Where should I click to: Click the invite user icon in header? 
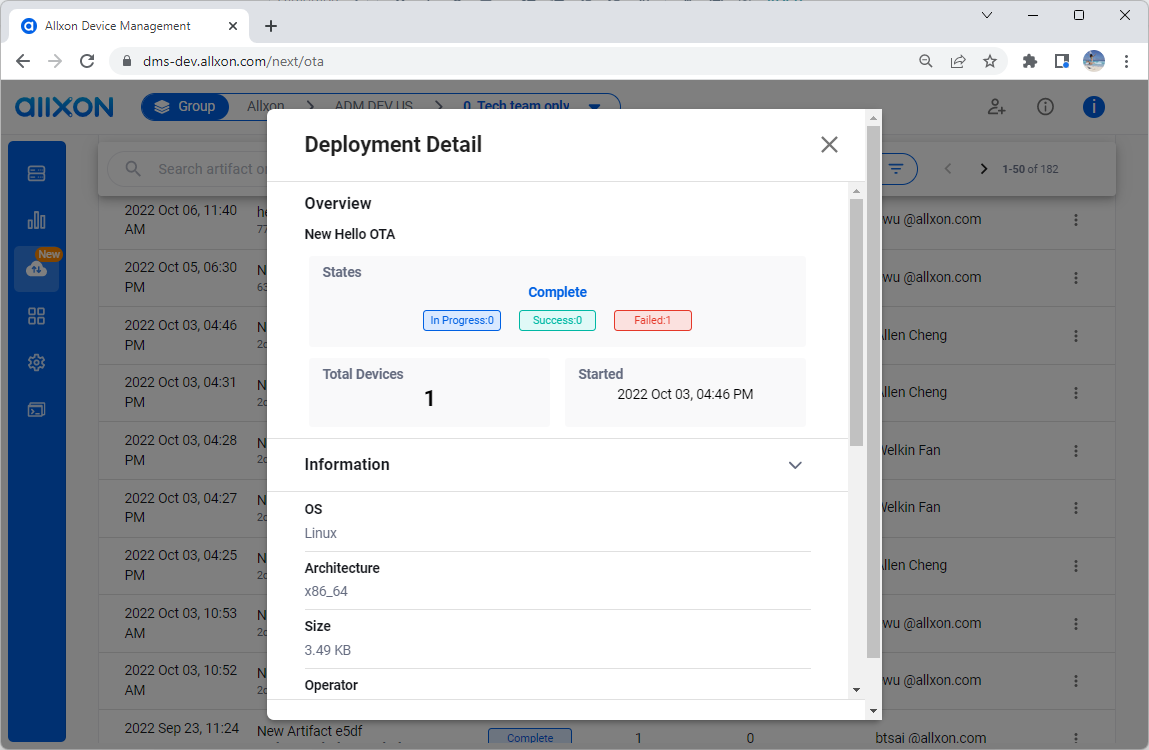click(x=997, y=106)
